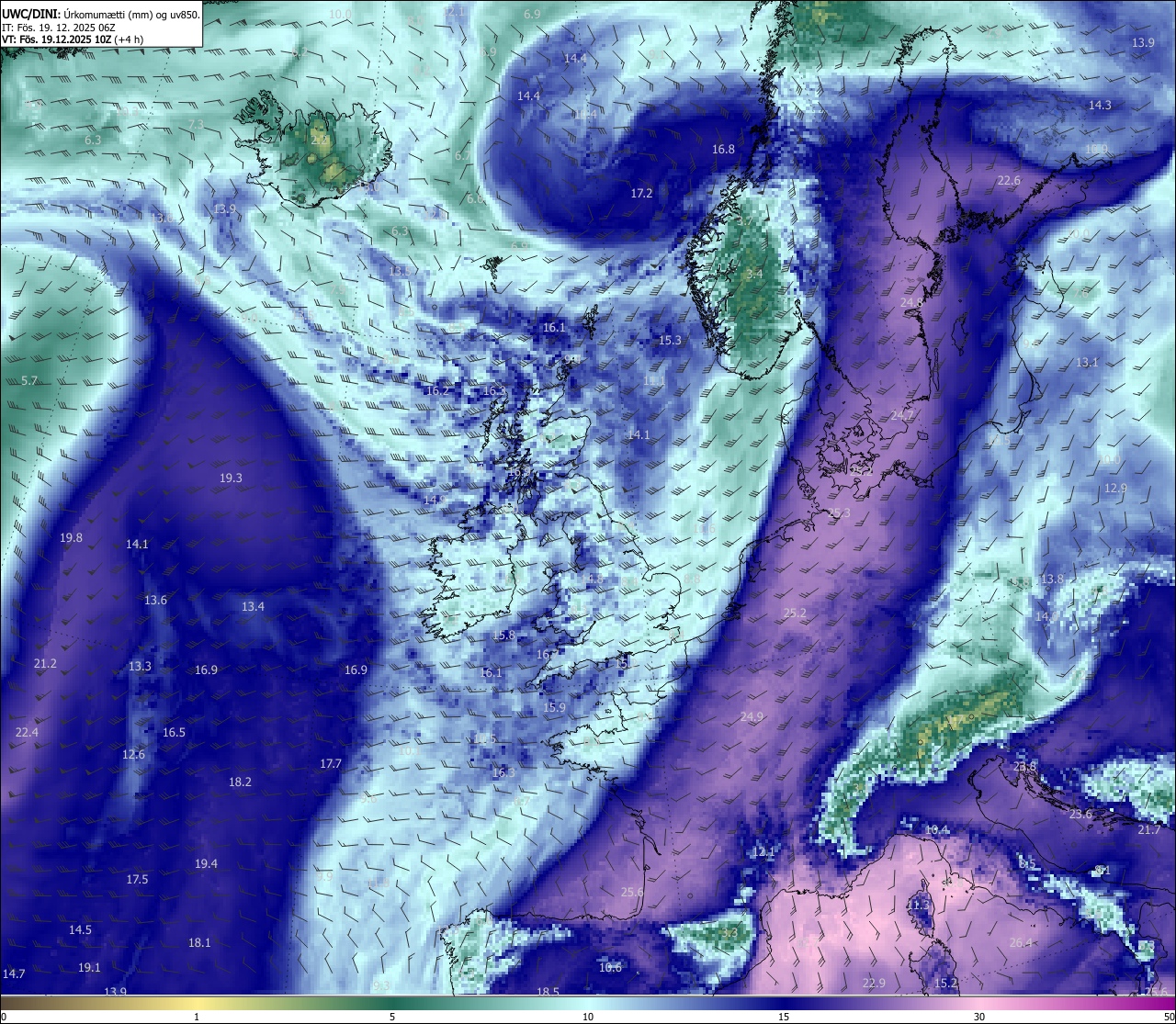Click the 16.5 value on the map
The image size is (1176, 1024).
point(174,732)
